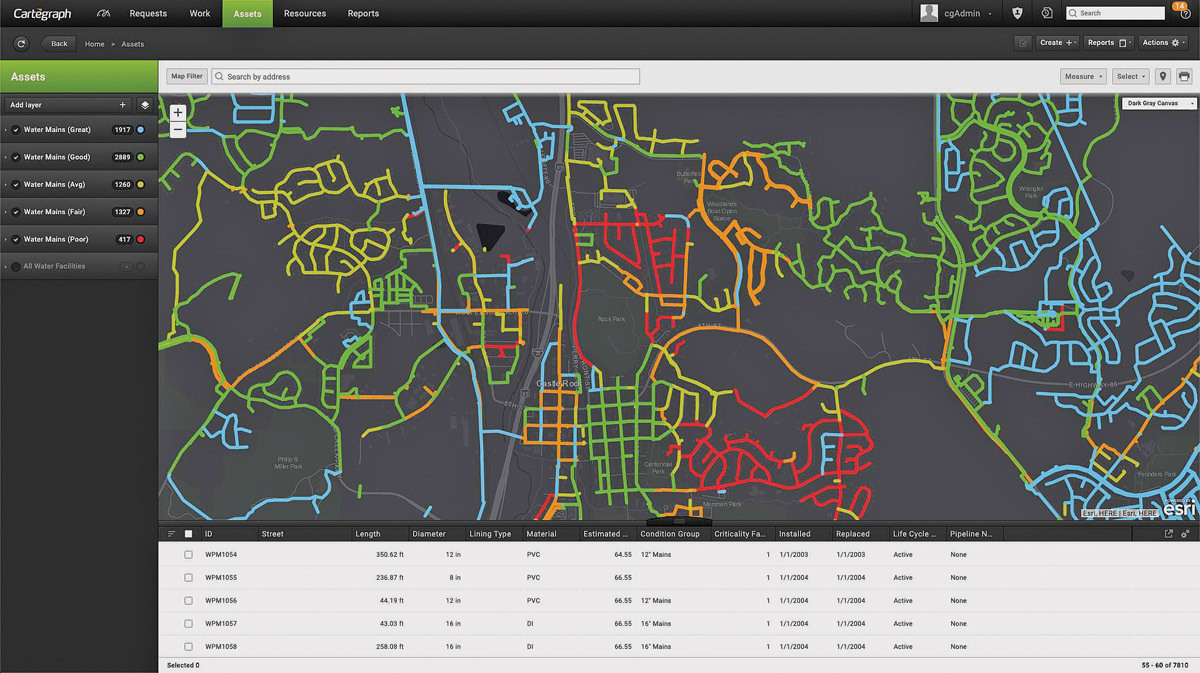Uncheck the Water Mains (Great) layer

pos(16,130)
